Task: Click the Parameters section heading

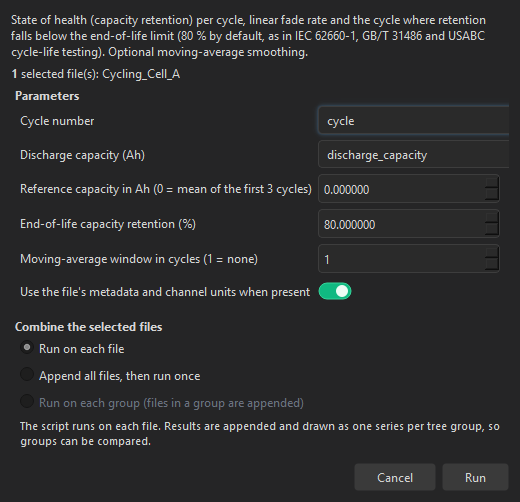Action: pyautogui.click(x=47, y=96)
